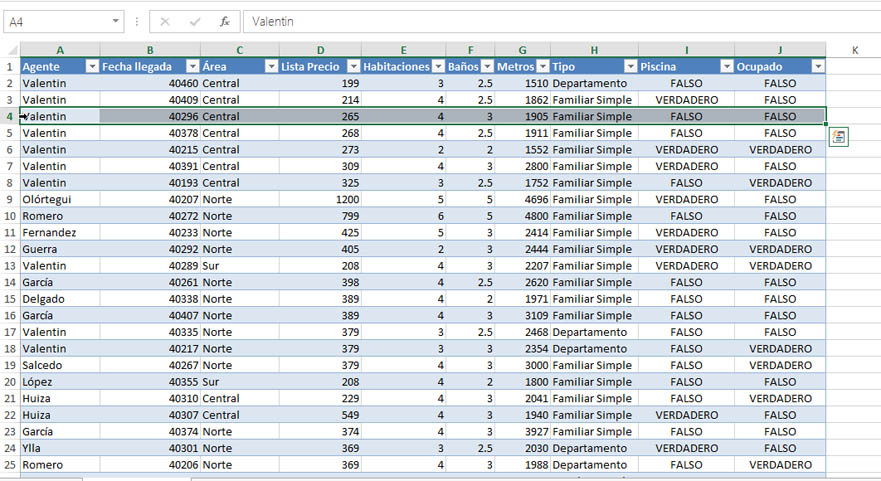
Task: Select column header D
Action: [320, 50]
